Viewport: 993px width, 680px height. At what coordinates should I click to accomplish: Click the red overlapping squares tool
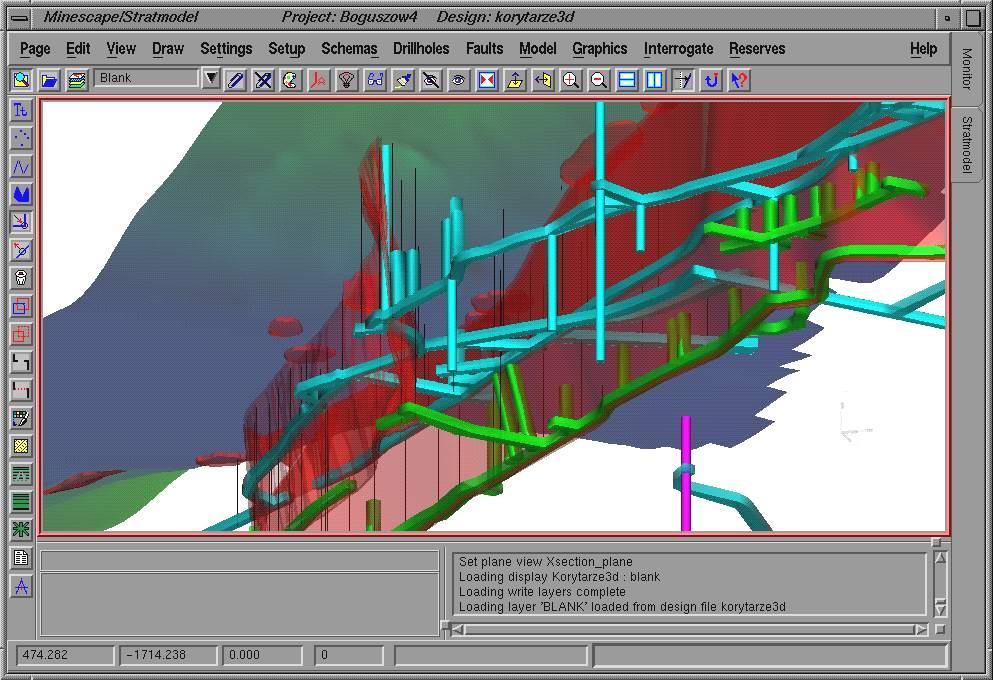point(21,334)
